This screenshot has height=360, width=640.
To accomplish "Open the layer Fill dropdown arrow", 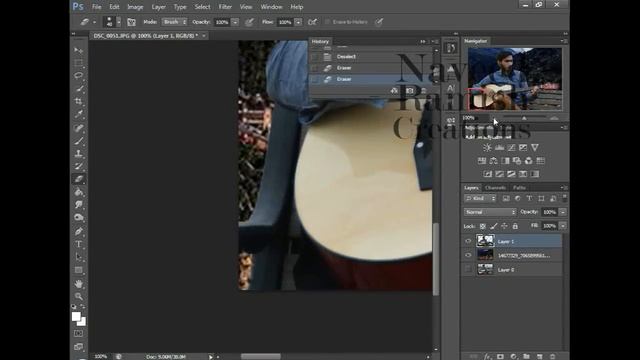I will (562, 226).
